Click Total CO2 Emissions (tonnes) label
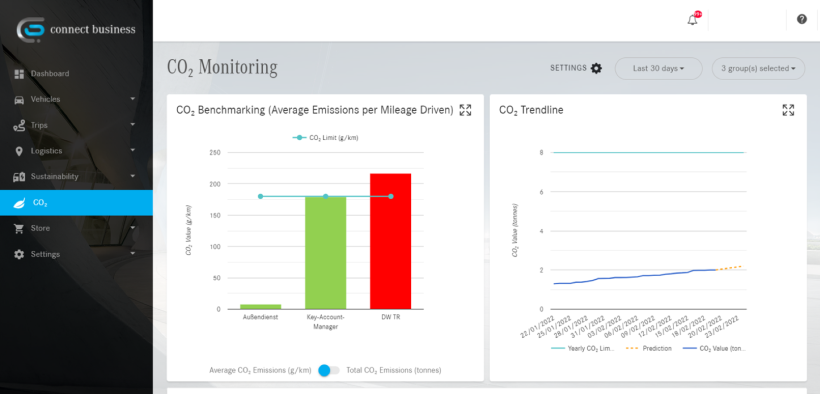Image resolution: width=820 pixels, height=394 pixels. [394, 370]
